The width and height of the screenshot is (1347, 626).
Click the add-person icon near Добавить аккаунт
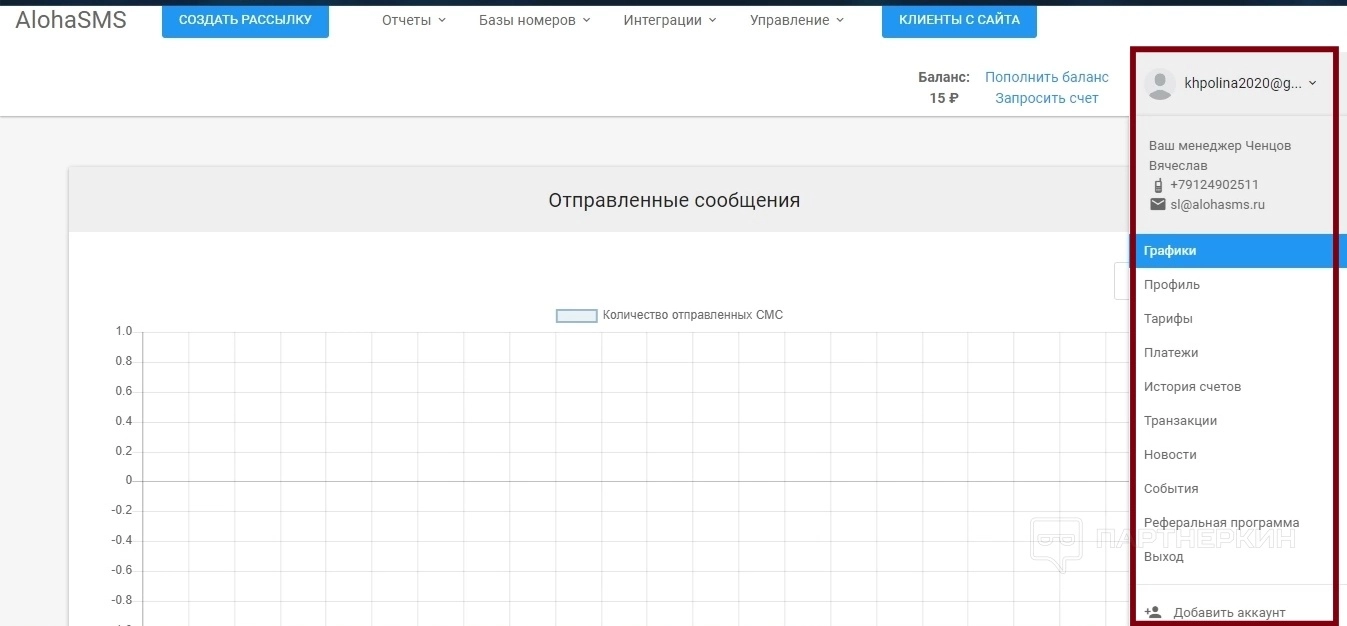[x=1153, y=612]
